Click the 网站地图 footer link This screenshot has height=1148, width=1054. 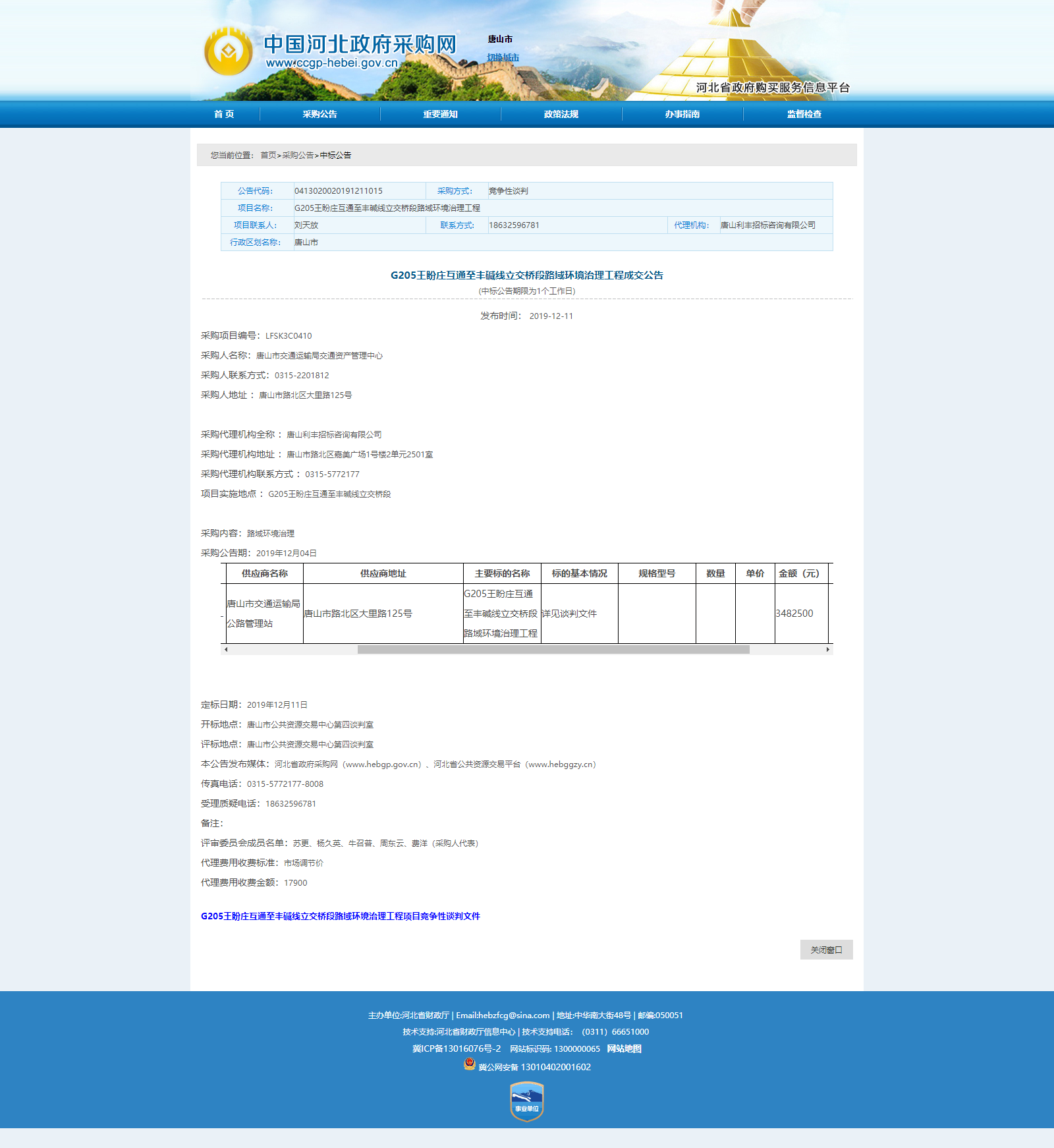point(624,1048)
